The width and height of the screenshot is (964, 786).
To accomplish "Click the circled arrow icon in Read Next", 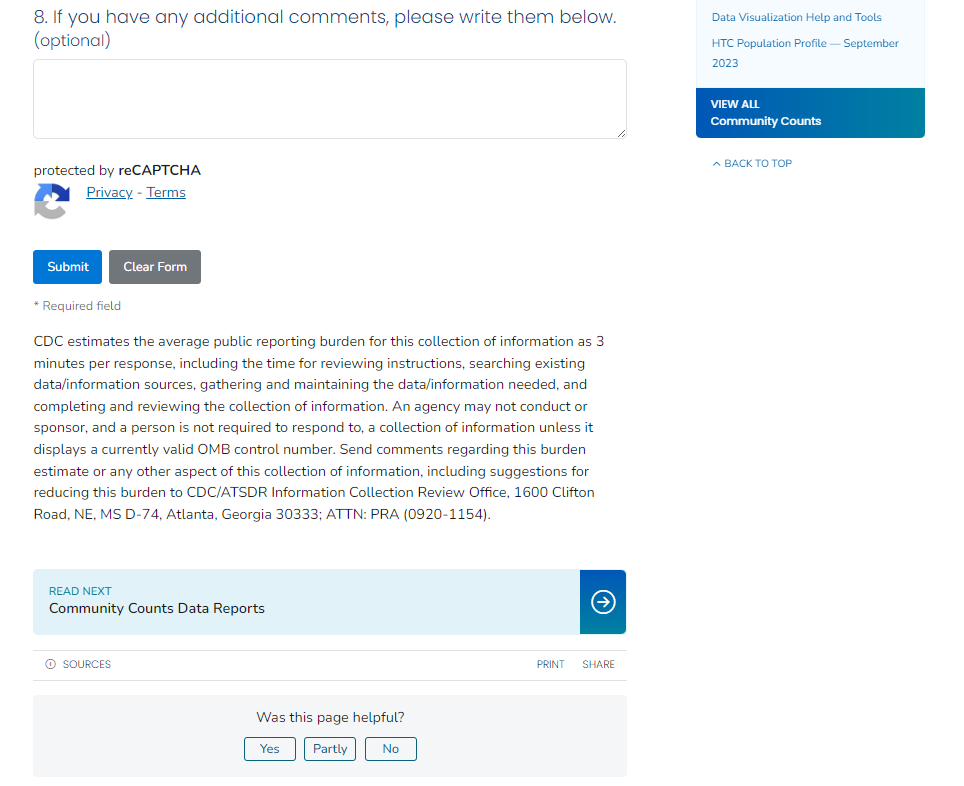I will coord(603,602).
